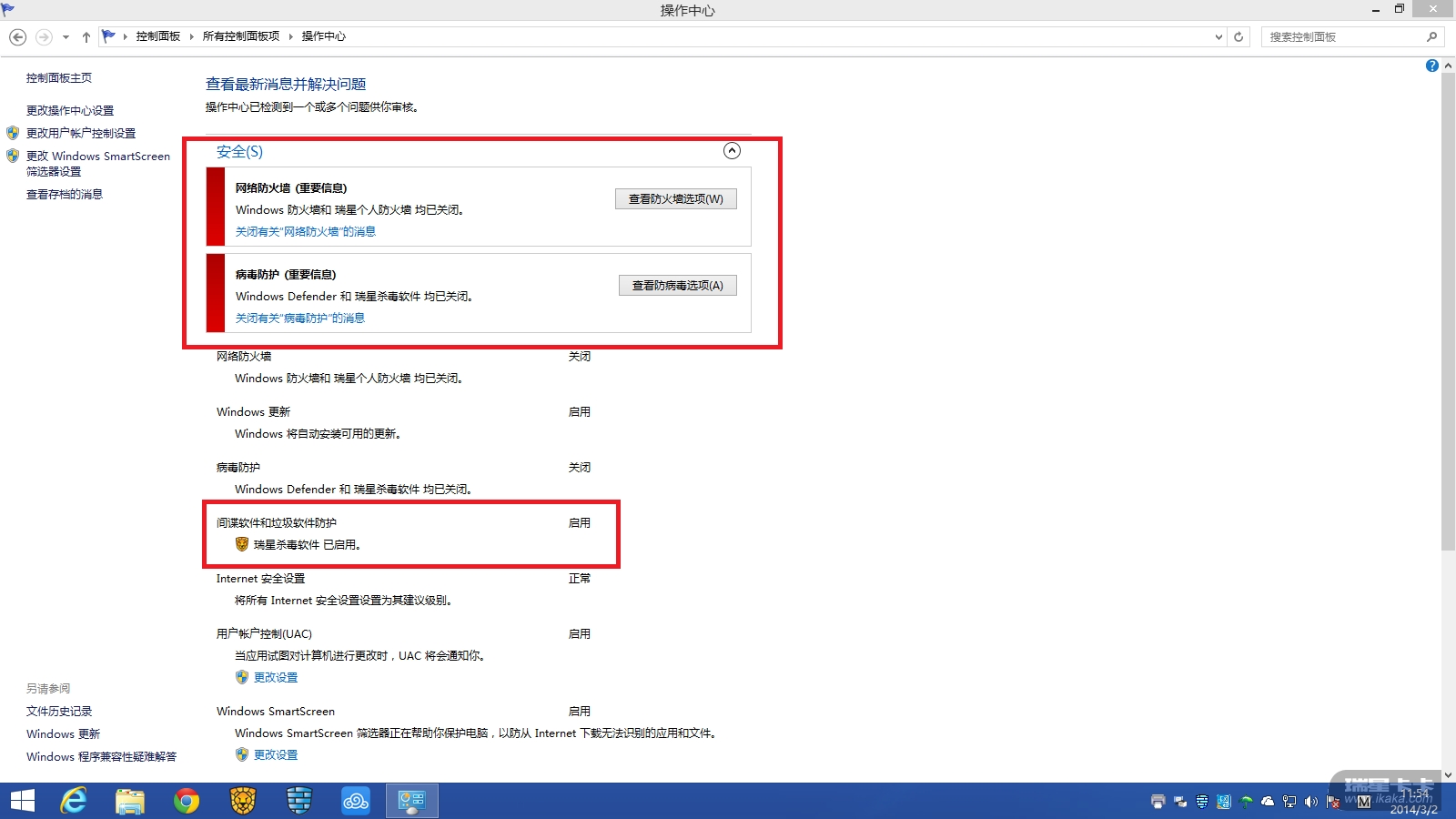
Task: Open Windows 程序兼容性疑难解答 link
Action: coord(102,757)
